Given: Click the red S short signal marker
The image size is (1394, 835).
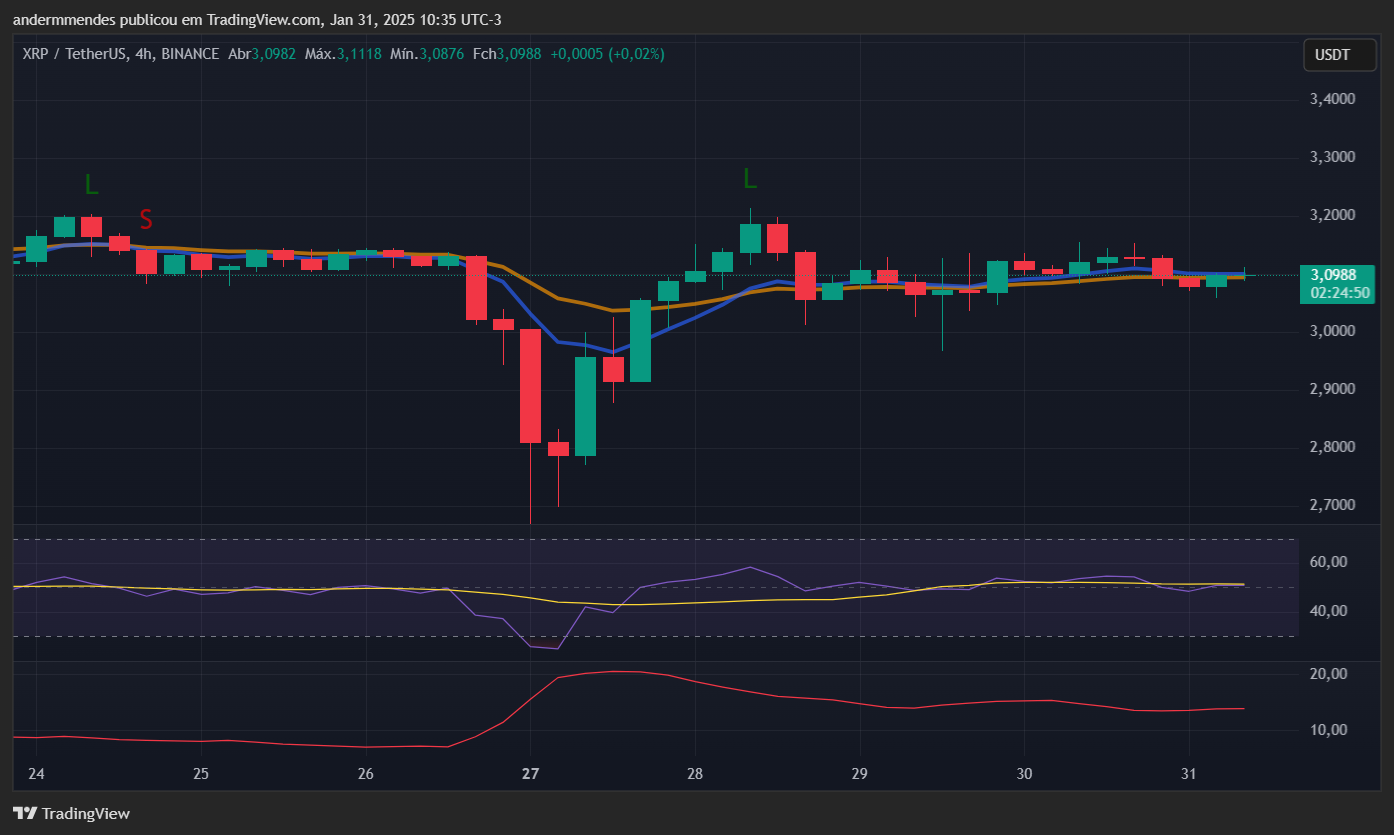Looking at the screenshot, I should (146, 219).
